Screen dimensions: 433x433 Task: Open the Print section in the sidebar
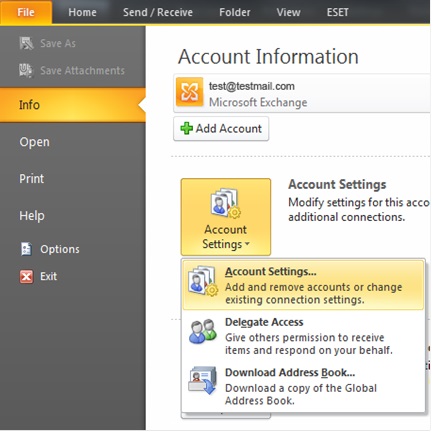[x=31, y=179]
